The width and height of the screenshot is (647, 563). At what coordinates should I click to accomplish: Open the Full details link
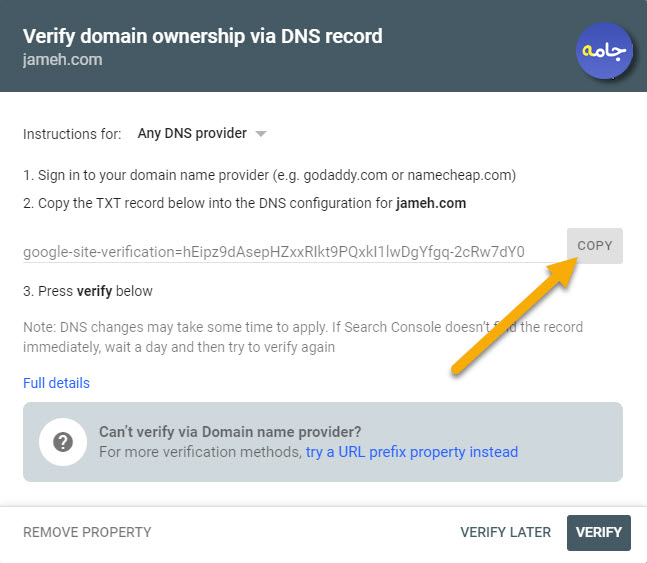point(56,383)
